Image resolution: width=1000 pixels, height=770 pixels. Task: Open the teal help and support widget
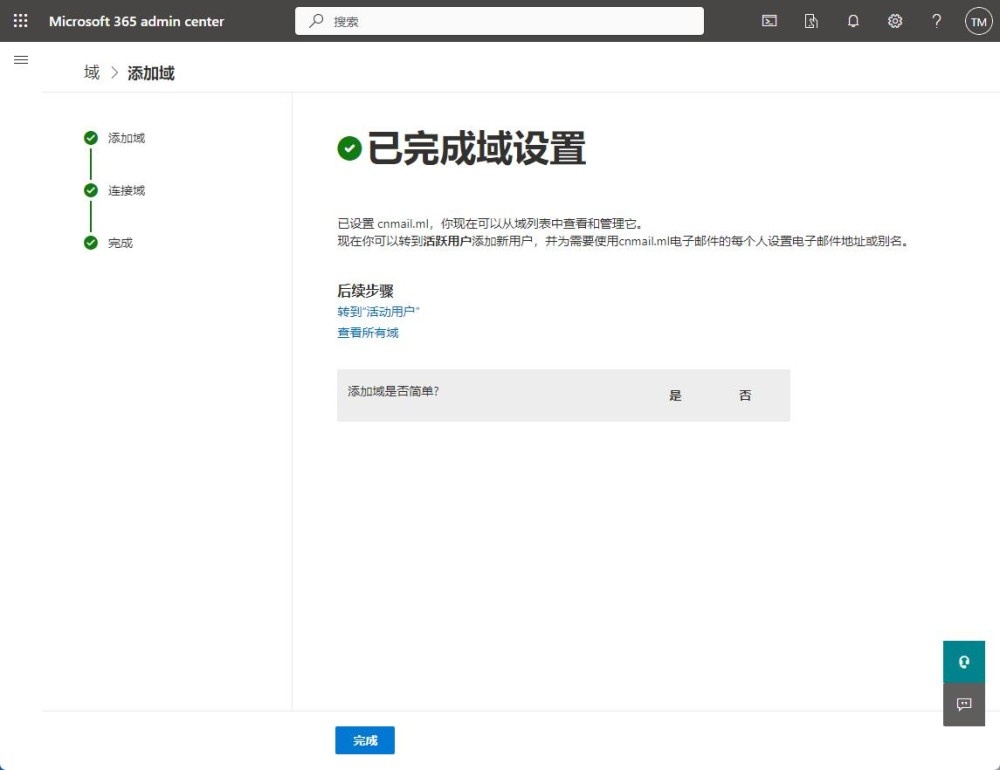click(x=964, y=662)
